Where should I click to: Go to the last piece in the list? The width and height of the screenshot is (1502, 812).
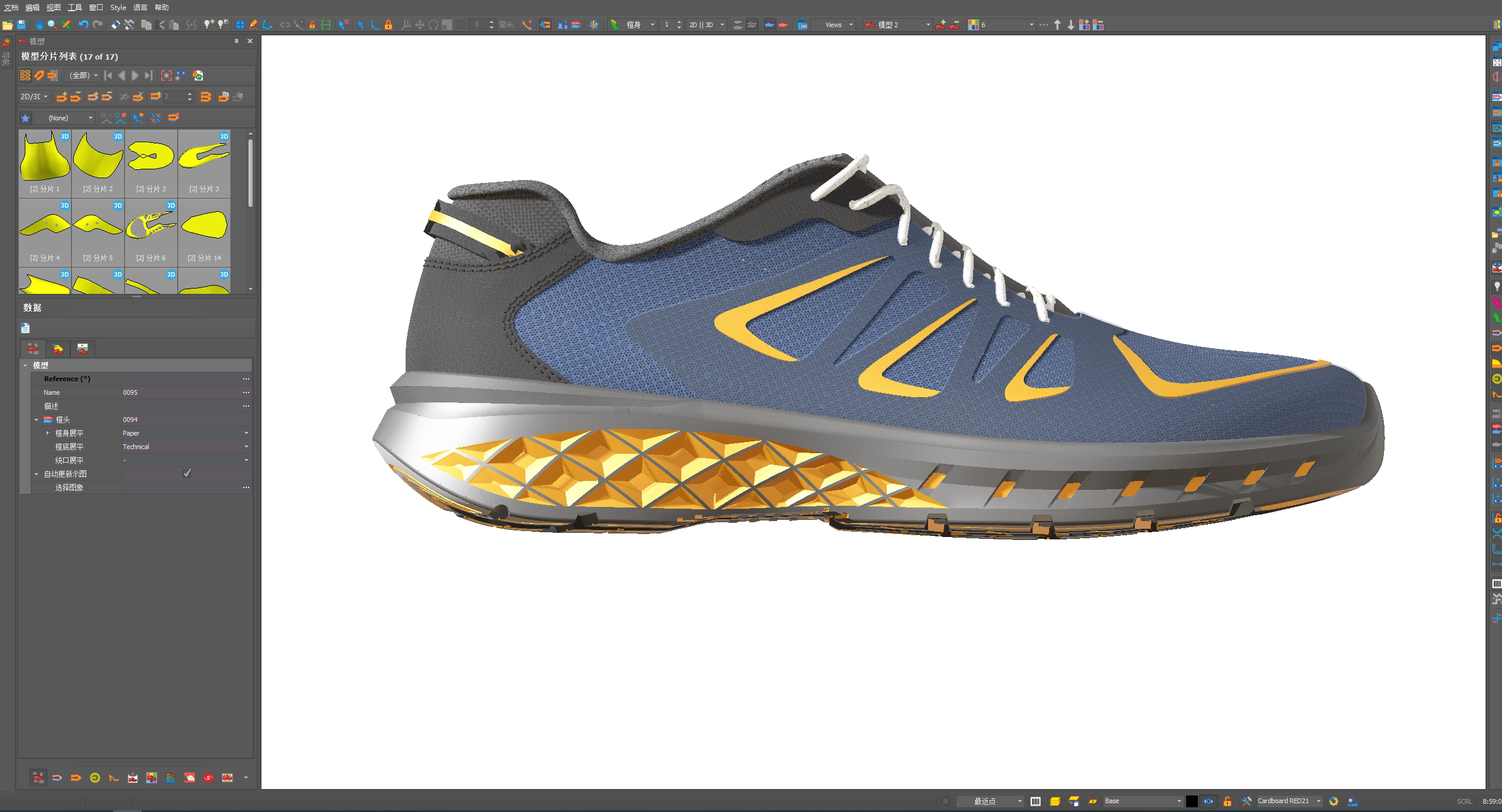(x=148, y=76)
